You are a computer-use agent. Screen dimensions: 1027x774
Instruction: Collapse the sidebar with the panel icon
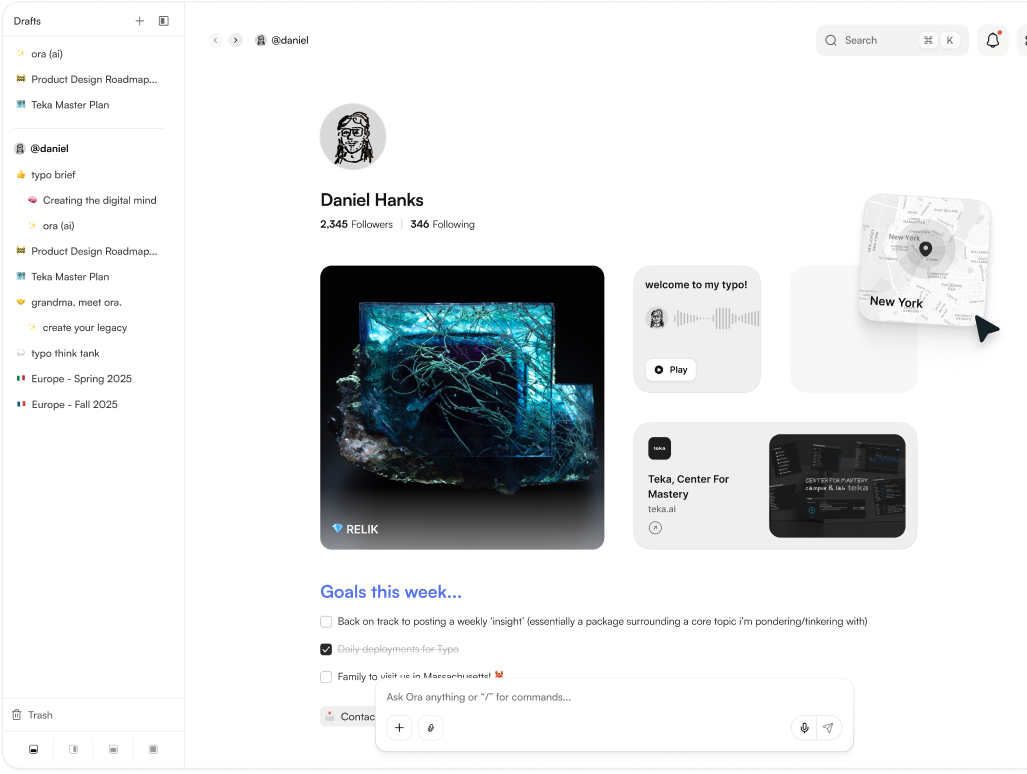pyautogui.click(x=164, y=21)
